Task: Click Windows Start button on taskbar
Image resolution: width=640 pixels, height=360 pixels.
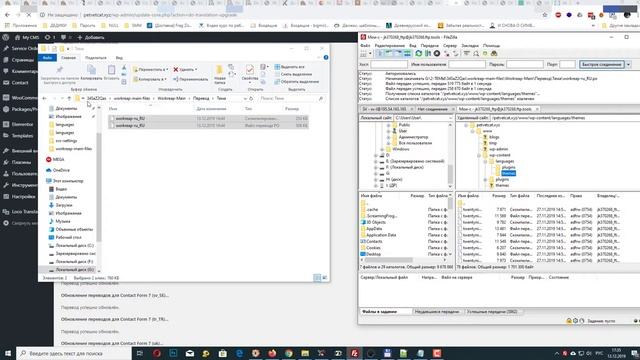Action: pyautogui.click(x=8, y=353)
